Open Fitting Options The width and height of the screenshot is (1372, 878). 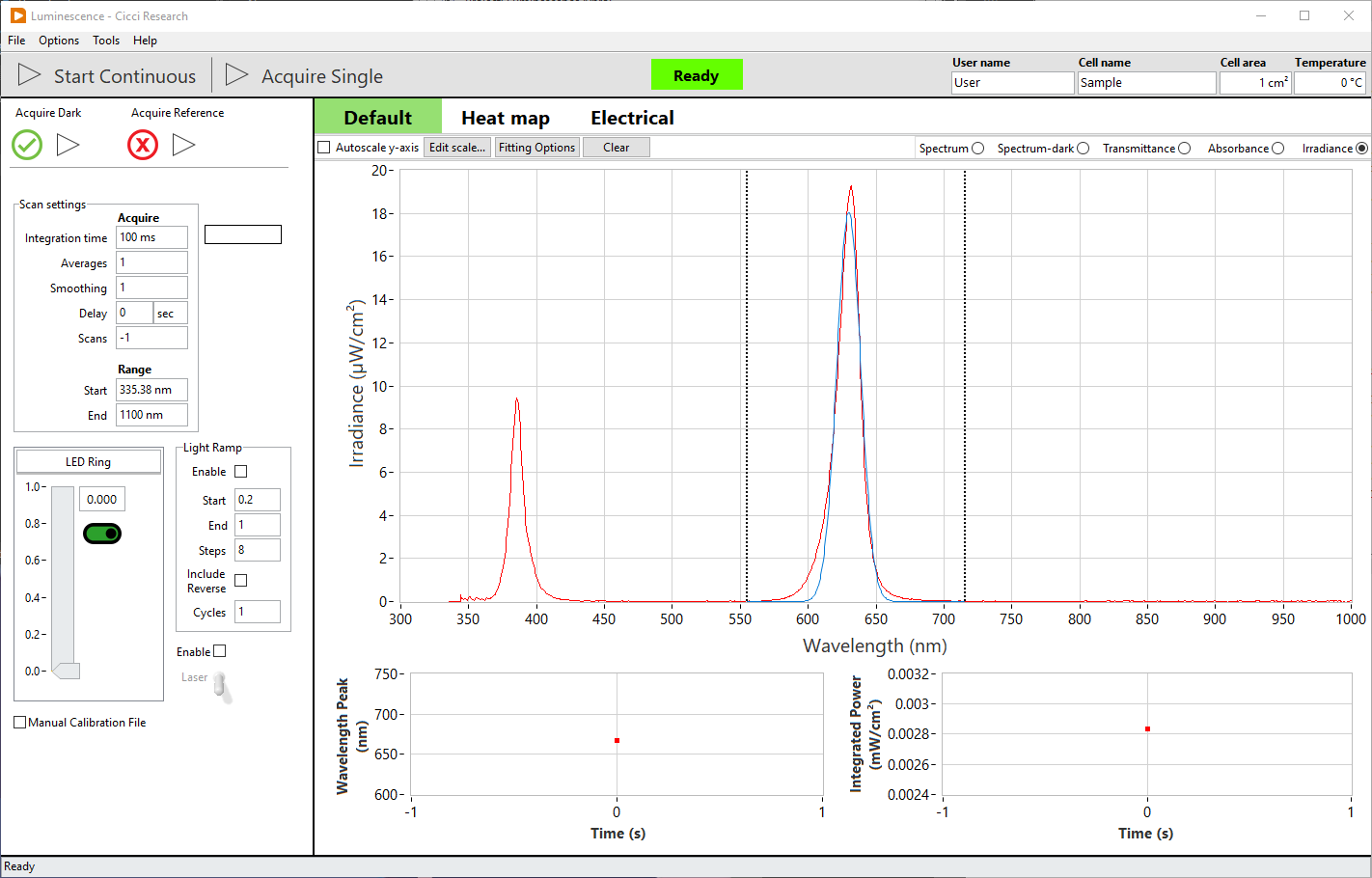tap(536, 148)
